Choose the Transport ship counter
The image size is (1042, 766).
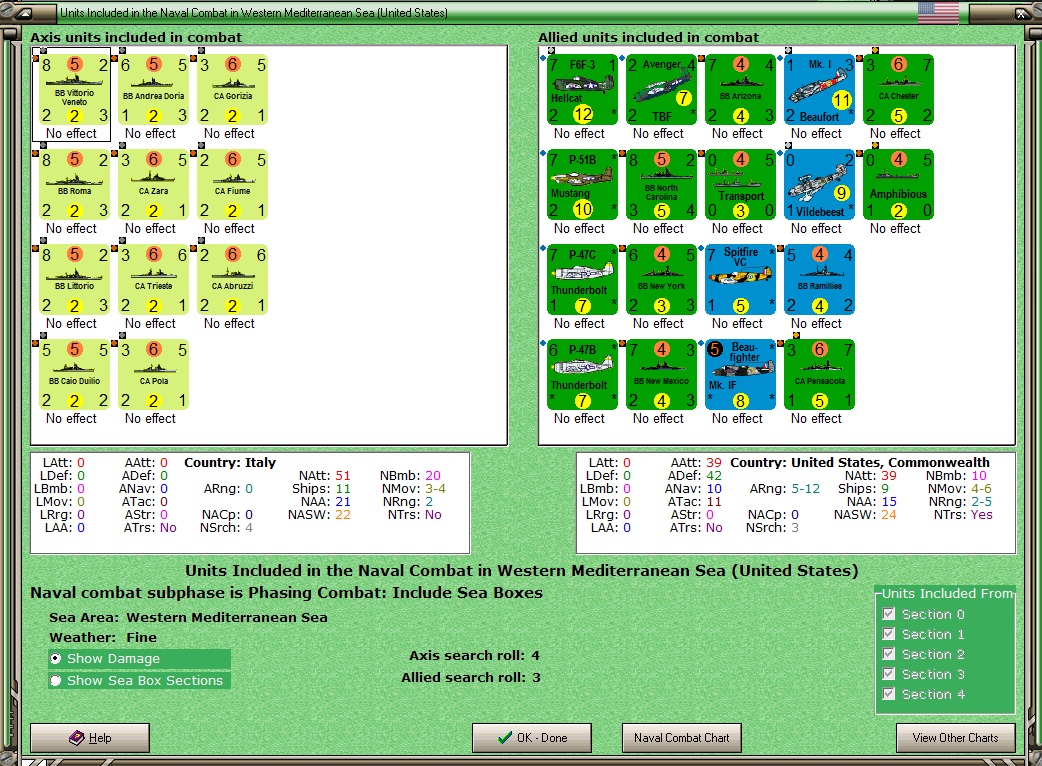[740, 185]
